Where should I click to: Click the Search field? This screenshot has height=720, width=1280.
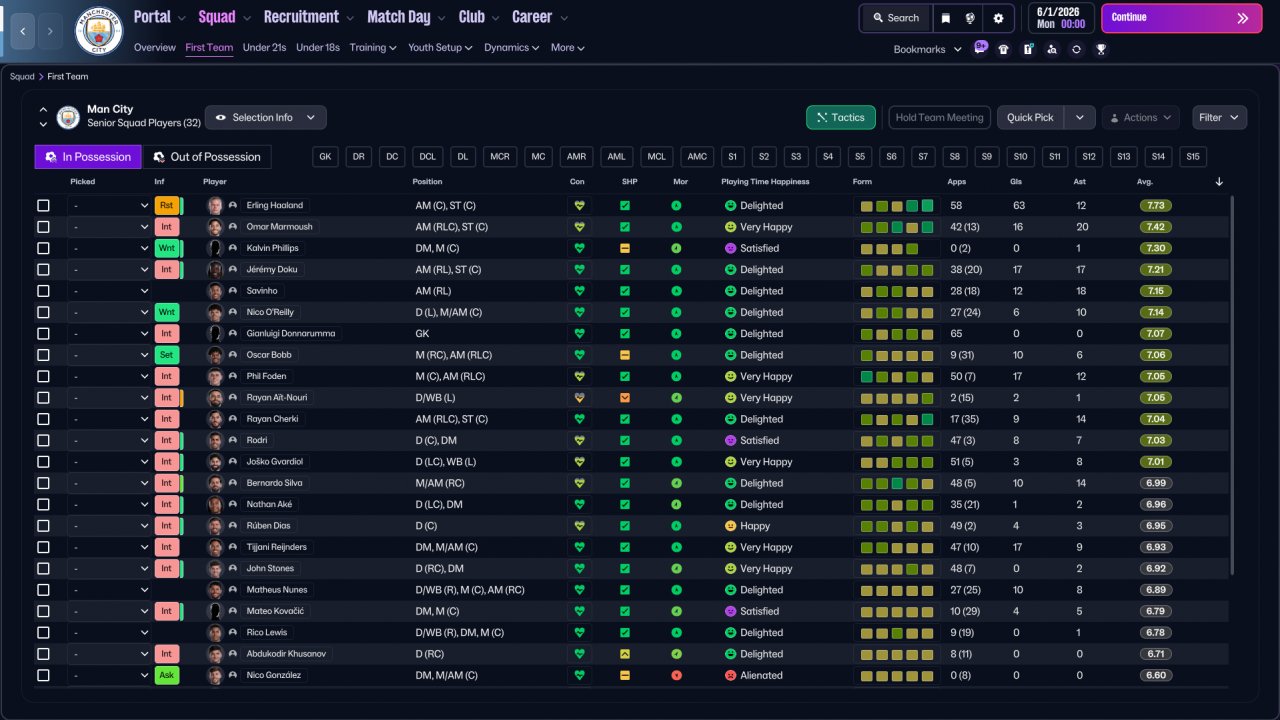coord(896,18)
